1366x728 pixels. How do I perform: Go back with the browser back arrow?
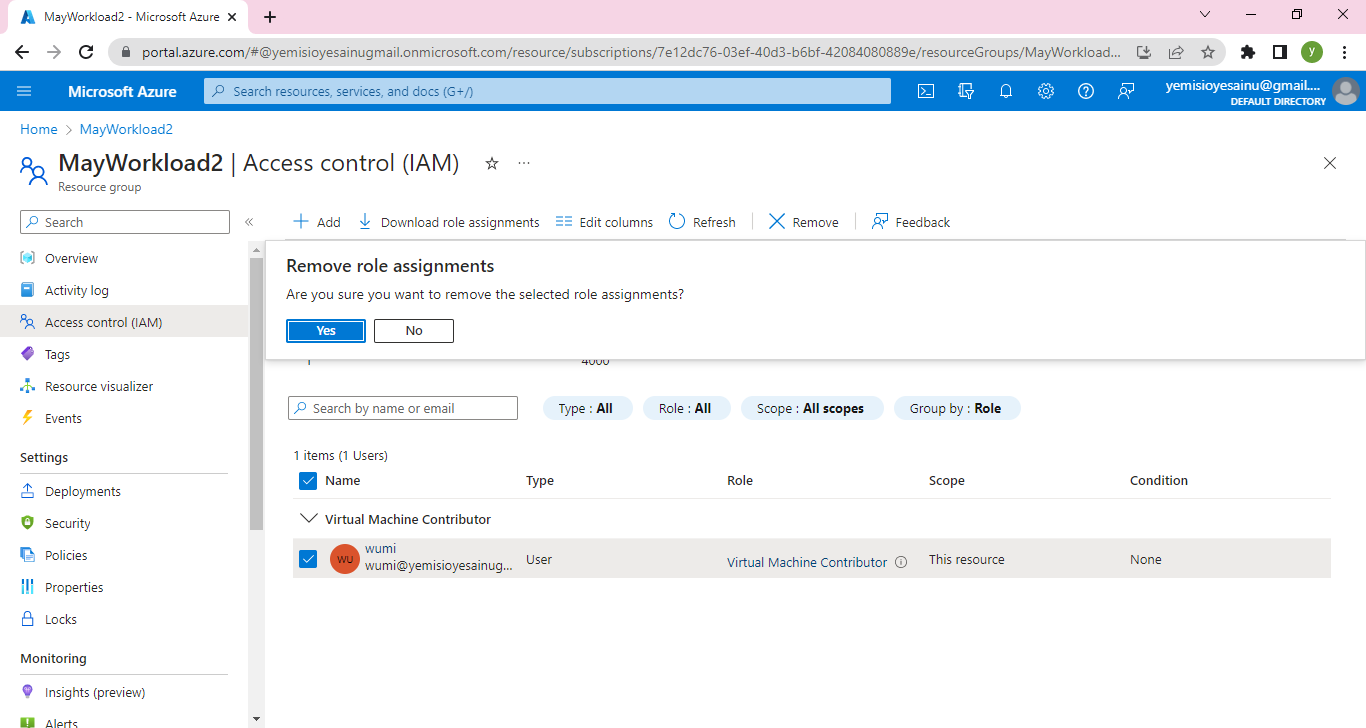[x=22, y=52]
